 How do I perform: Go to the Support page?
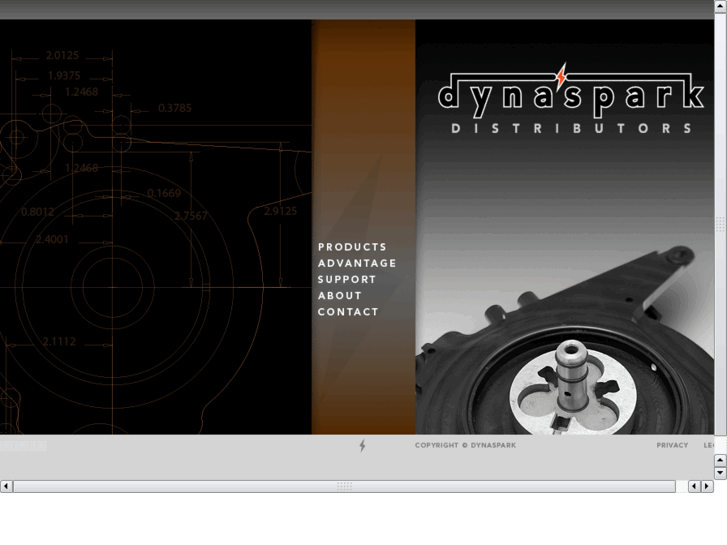coord(347,279)
